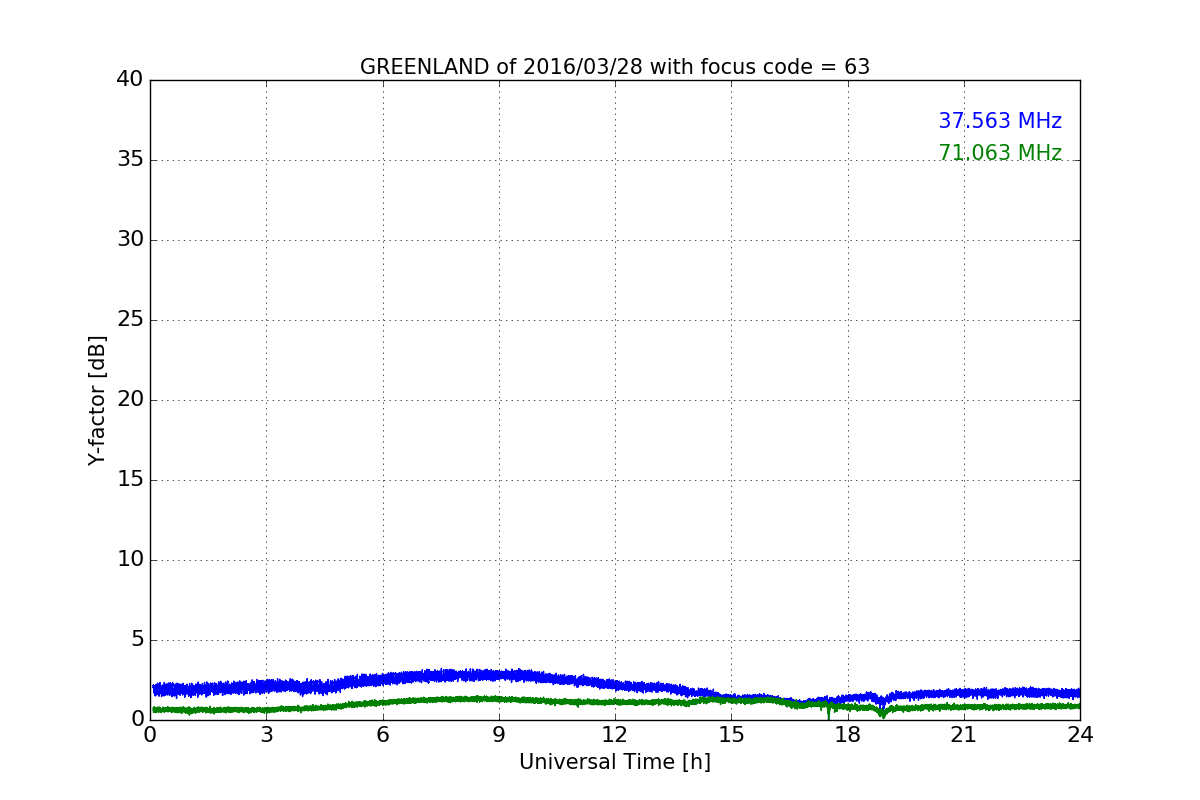
Task: Click the green trace dip near 19 hours
Action: [x=882, y=713]
